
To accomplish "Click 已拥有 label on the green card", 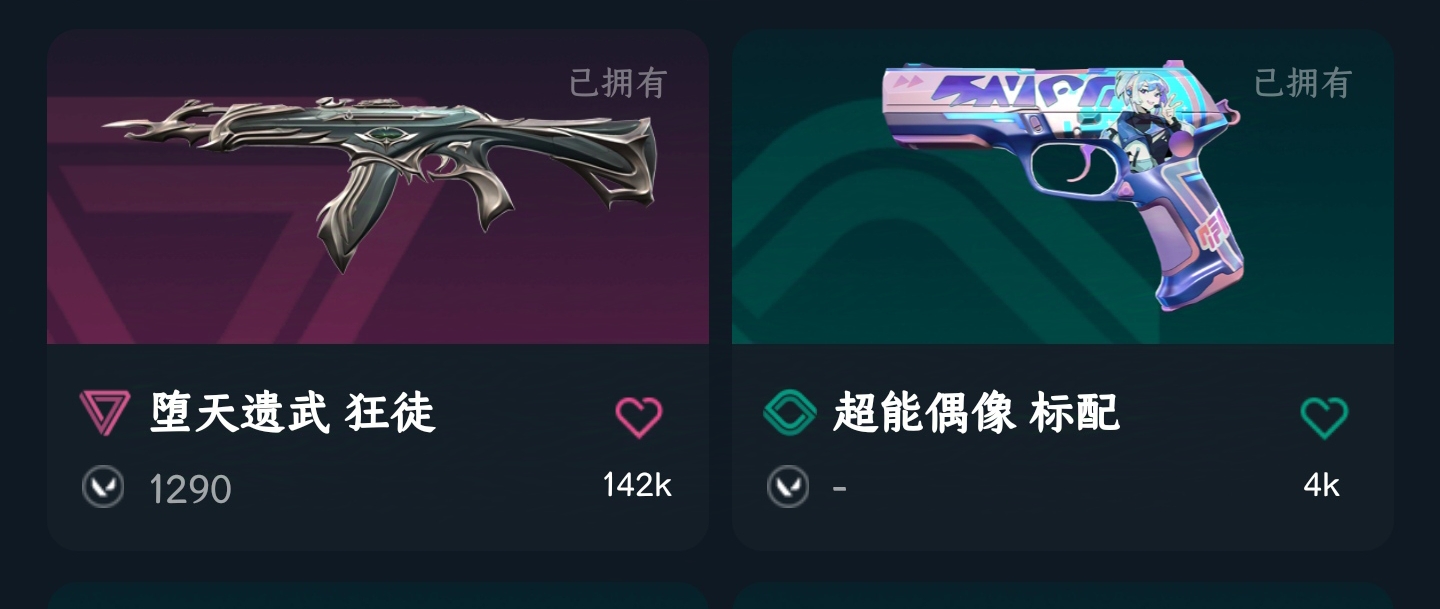I will 1303,83.
